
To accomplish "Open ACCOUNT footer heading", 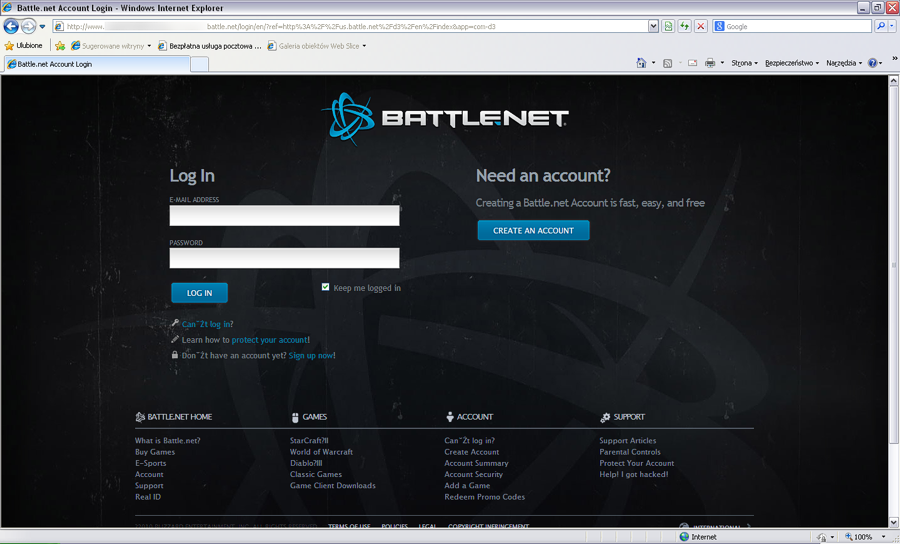I will click(x=470, y=417).
